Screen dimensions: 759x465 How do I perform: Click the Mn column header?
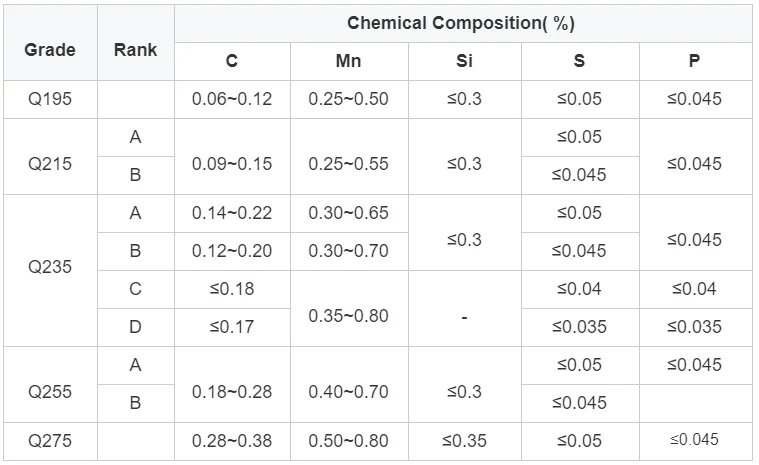pos(348,61)
